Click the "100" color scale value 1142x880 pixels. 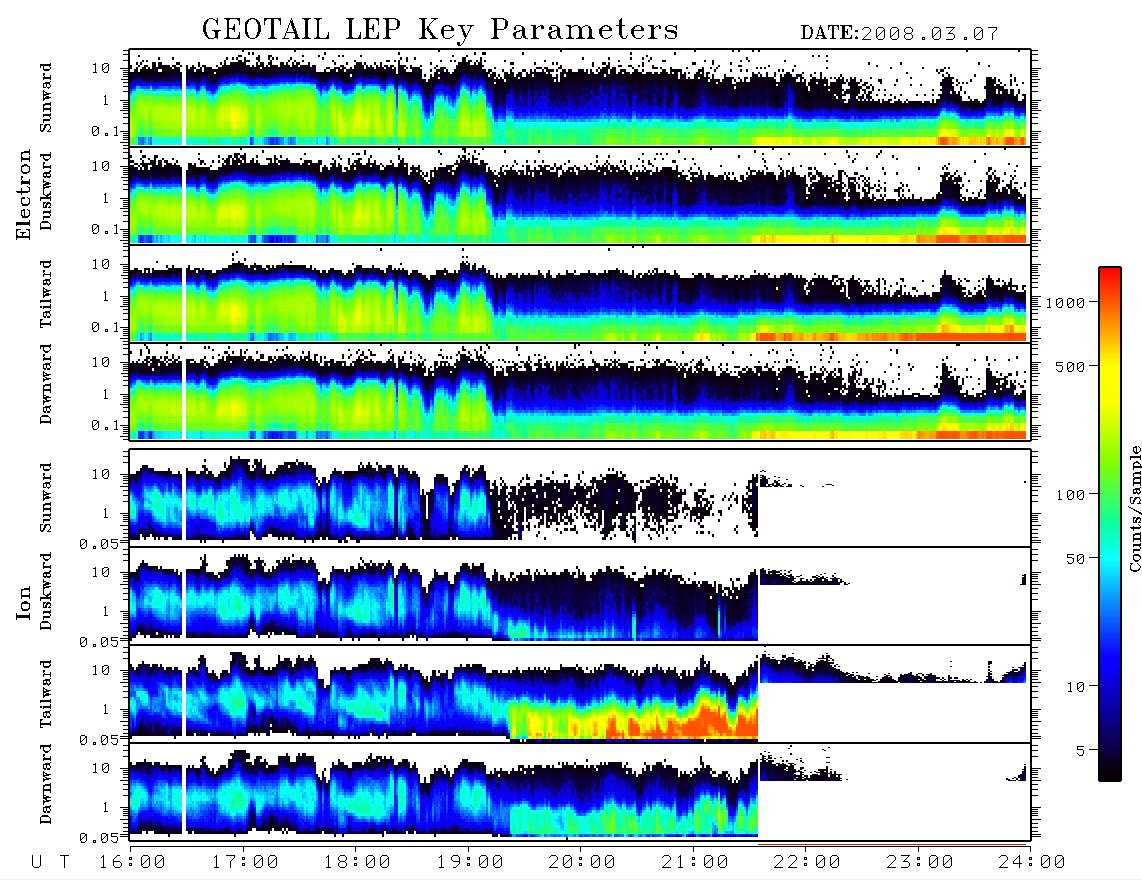(x=1071, y=495)
